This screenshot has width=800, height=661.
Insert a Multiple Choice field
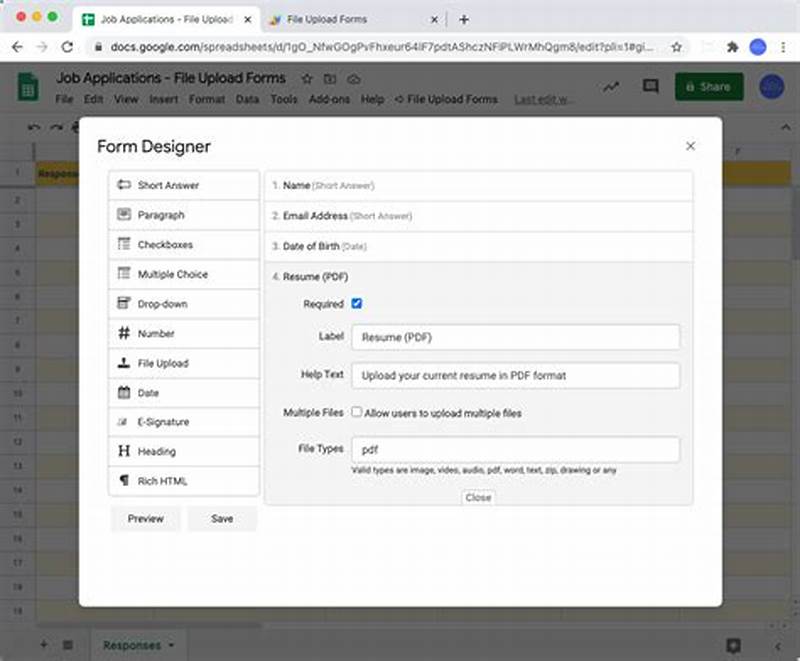(183, 274)
